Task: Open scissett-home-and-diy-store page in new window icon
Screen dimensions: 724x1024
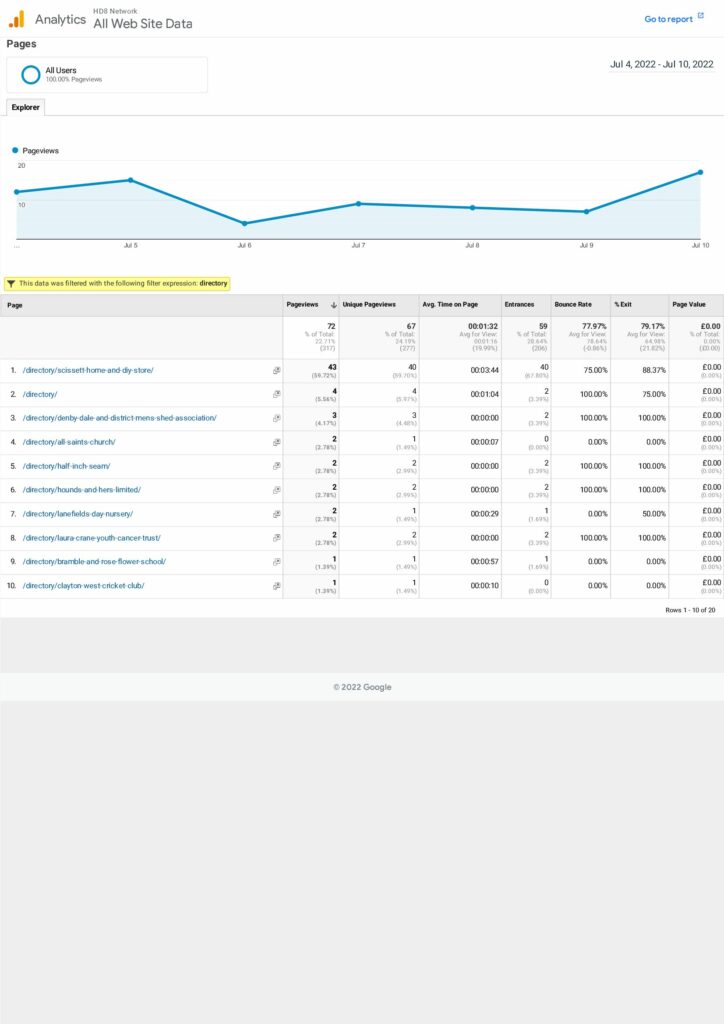Action: pyautogui.click(x=276, y=370)
